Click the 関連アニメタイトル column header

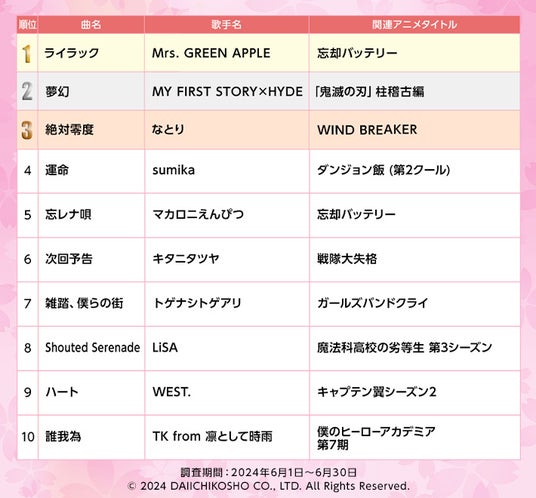(x=414, y=25)
